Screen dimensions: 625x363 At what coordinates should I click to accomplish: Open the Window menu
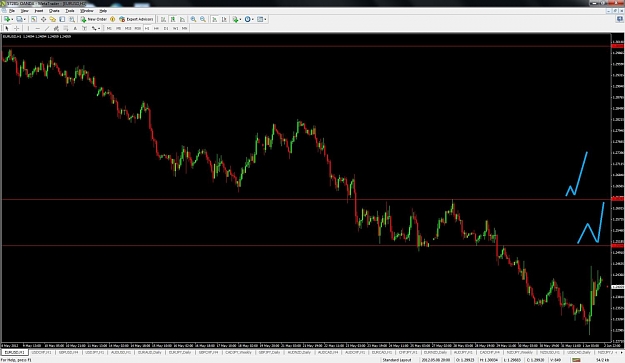(x=86, y=11)
